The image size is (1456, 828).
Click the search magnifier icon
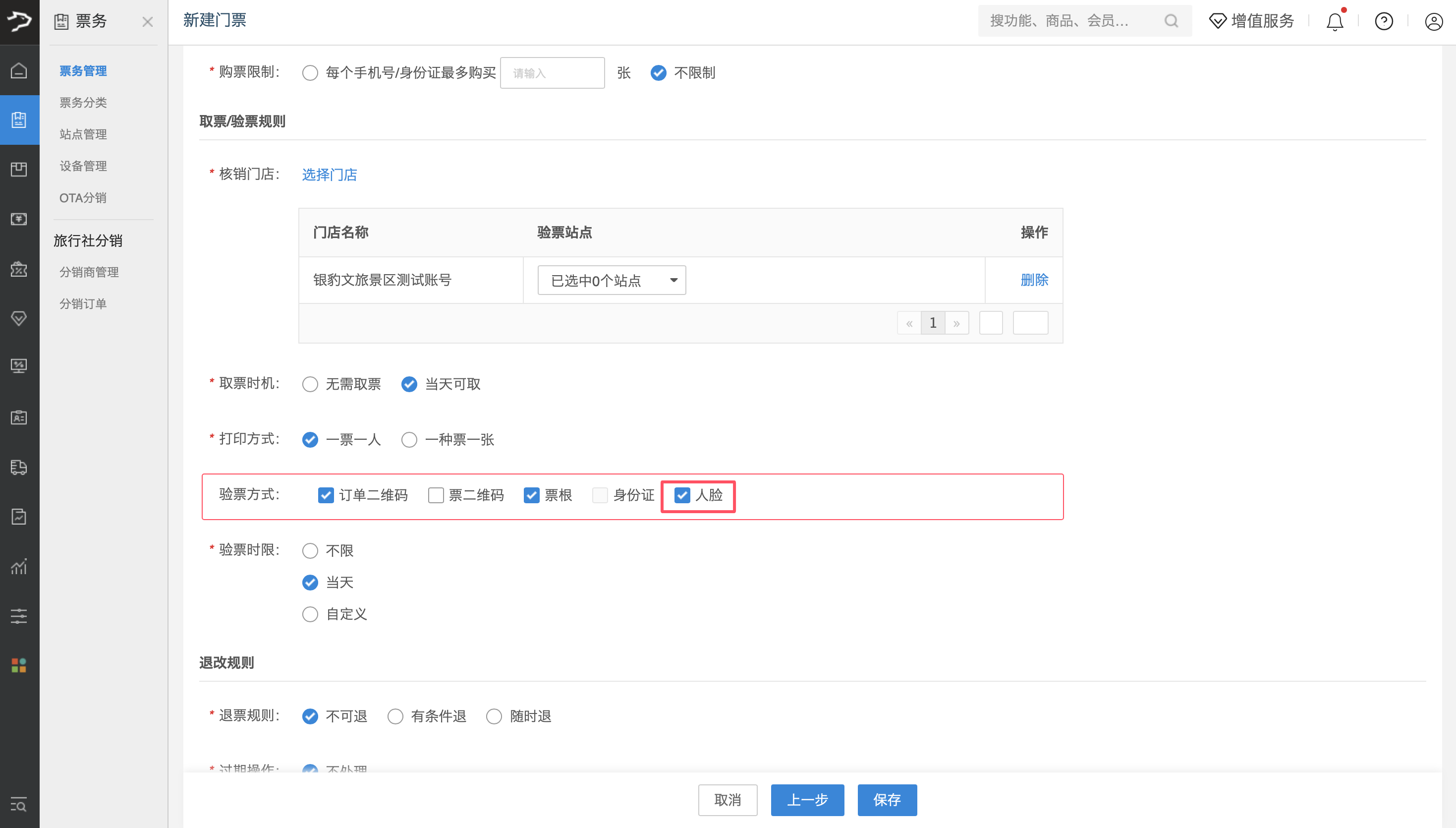1171,21
